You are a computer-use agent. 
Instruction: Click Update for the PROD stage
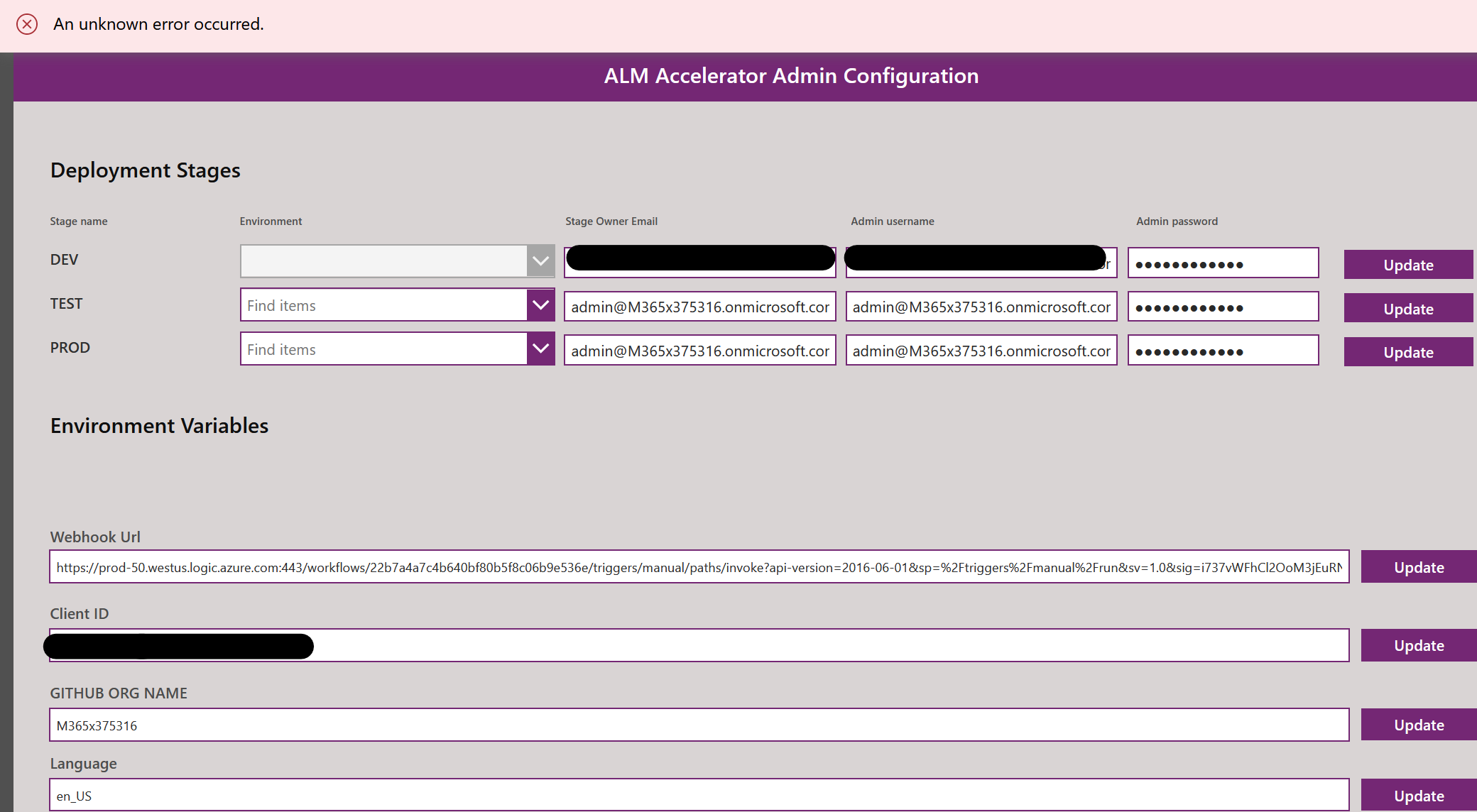pos(1408,351)
